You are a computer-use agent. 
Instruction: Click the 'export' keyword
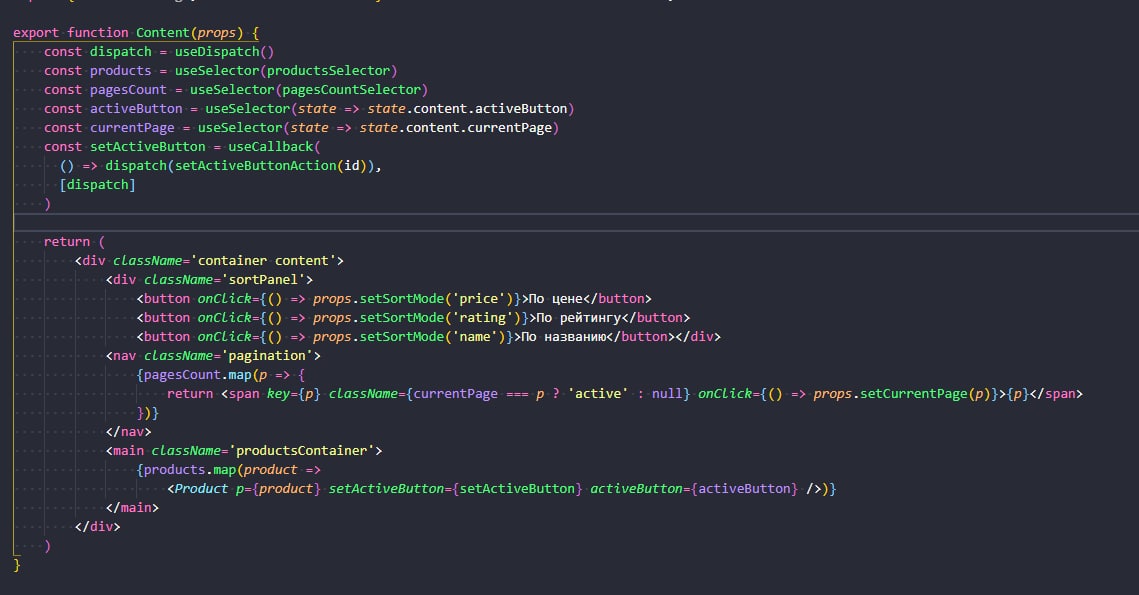point(36,33)
